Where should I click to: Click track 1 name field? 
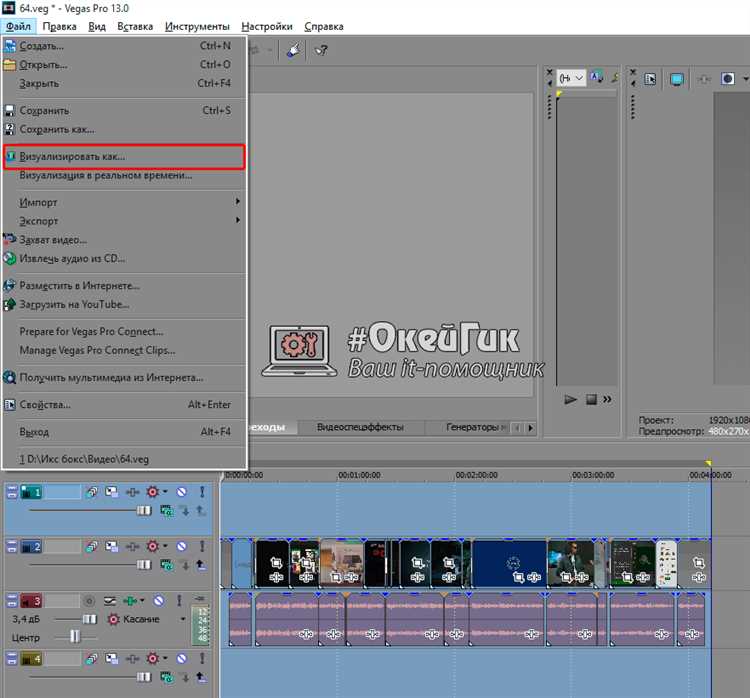(x=62, y=492)
